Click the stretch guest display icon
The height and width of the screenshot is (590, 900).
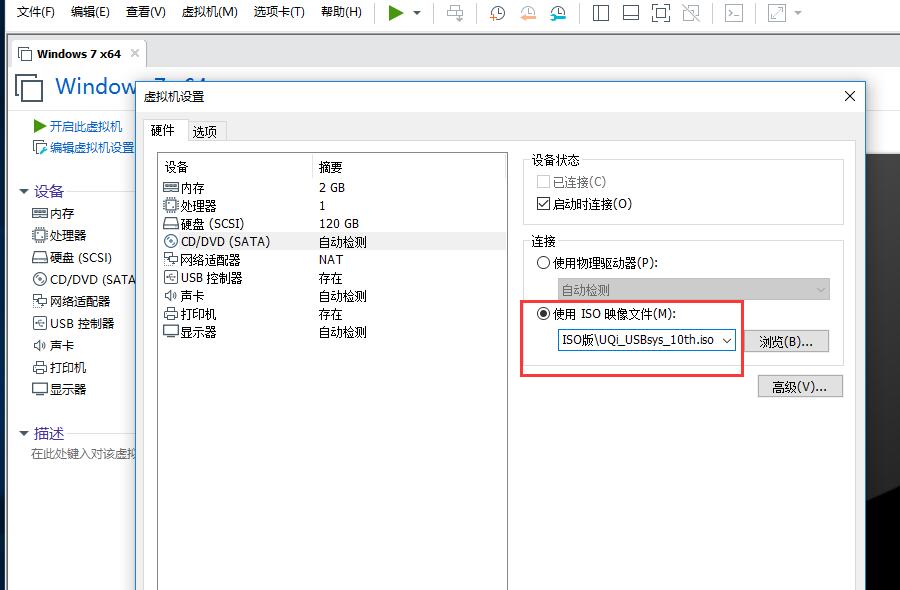tap(777, 13)
